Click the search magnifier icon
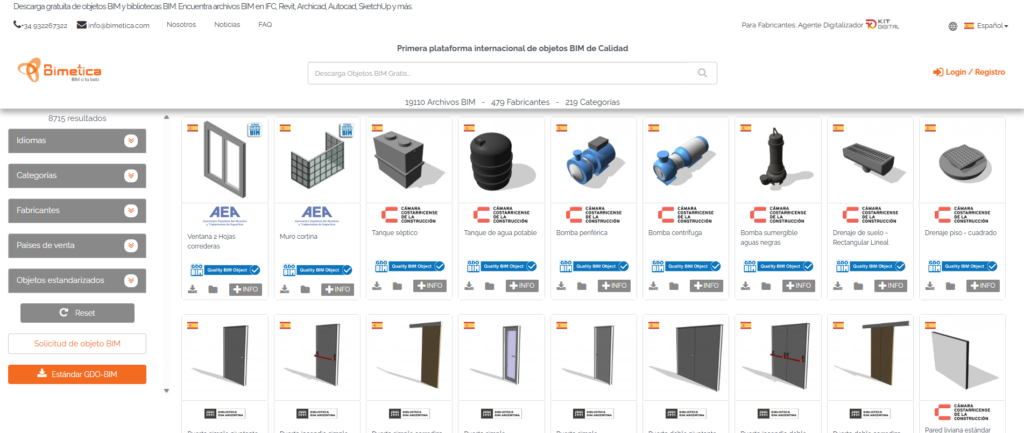 (702, 73)
